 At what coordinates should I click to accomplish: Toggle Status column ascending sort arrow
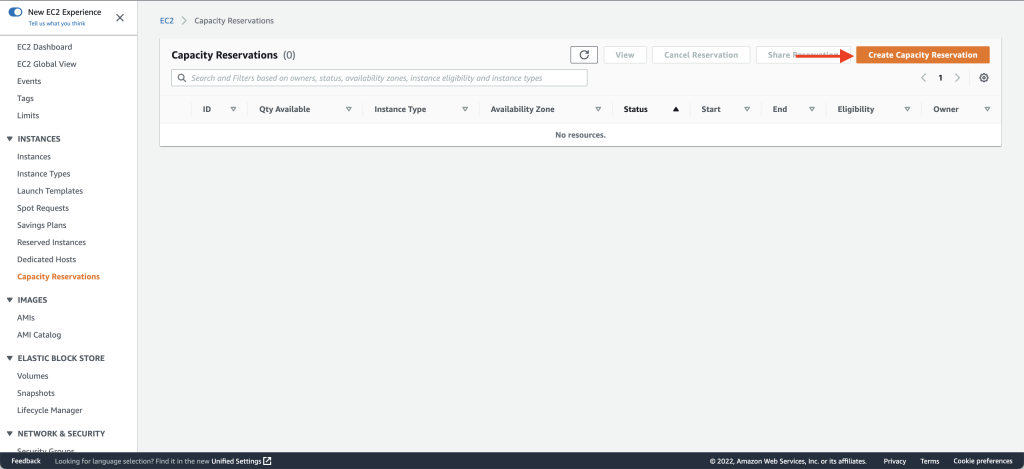tap(676, 110)
